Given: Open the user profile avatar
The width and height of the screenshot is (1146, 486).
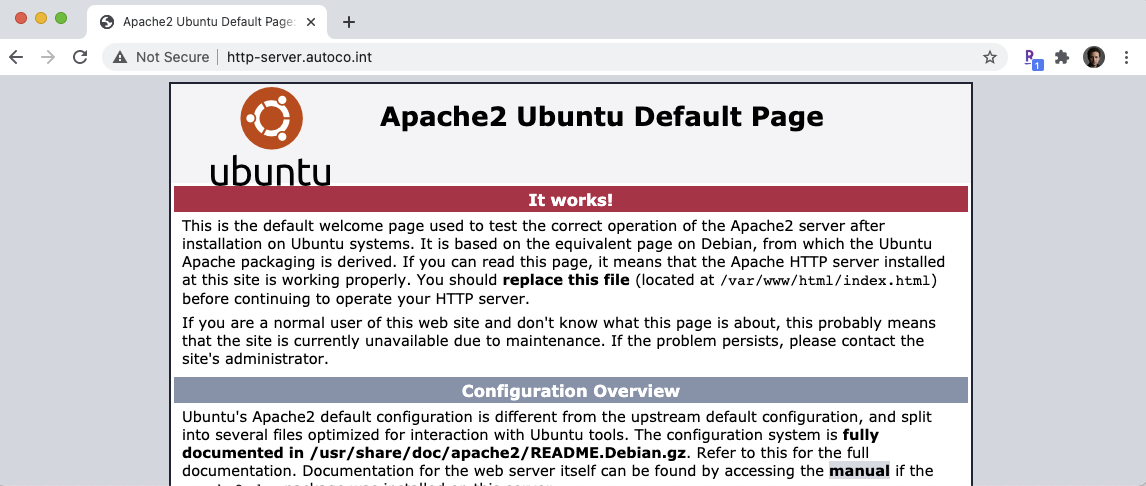Looking at the screenshot, I should 1094,57.
